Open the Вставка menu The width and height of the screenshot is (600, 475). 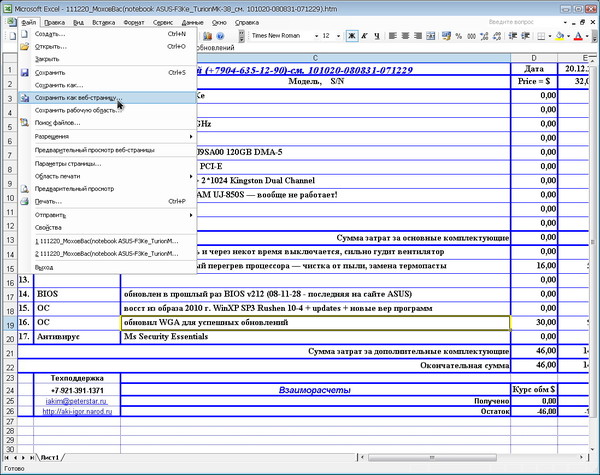click(103, 23)
